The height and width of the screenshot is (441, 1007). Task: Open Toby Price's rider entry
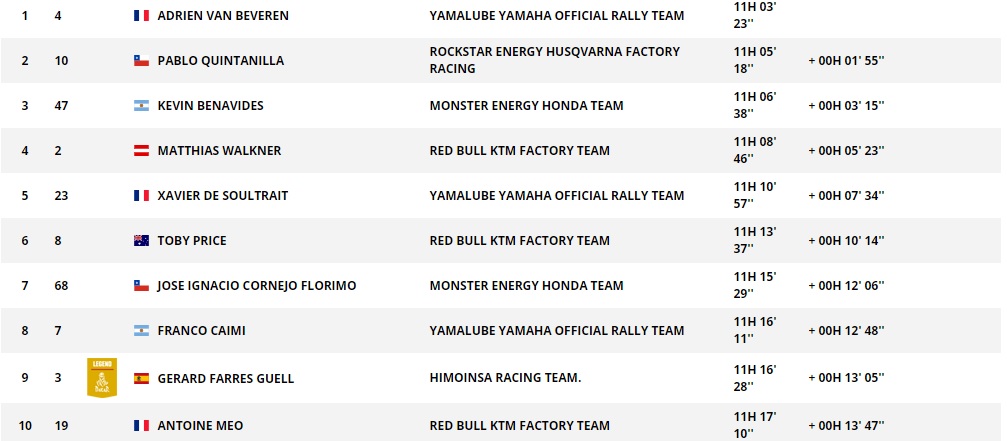point(192,241)
